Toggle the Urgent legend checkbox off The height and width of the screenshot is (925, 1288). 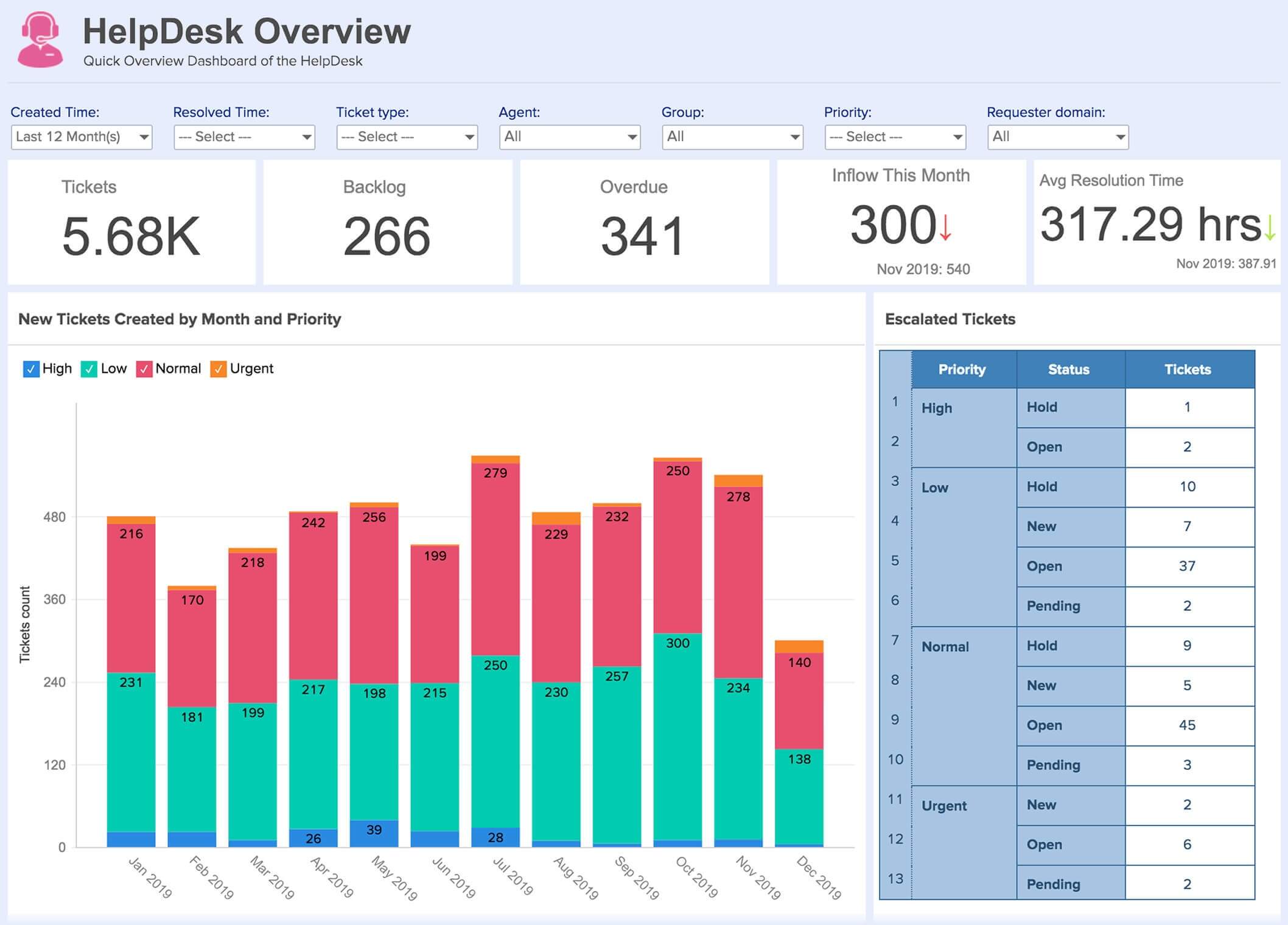[219, 368]
